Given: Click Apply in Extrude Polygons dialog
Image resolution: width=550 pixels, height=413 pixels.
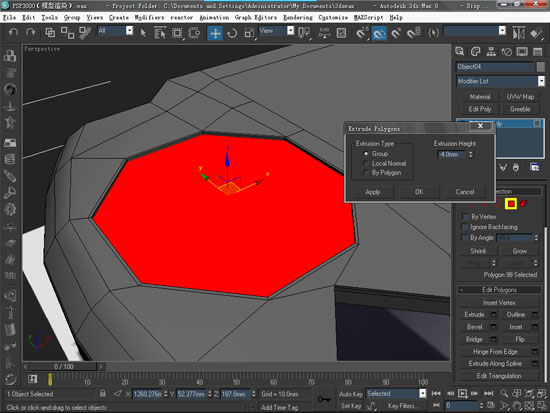Looking at the screenshot, I should [373, 192].
